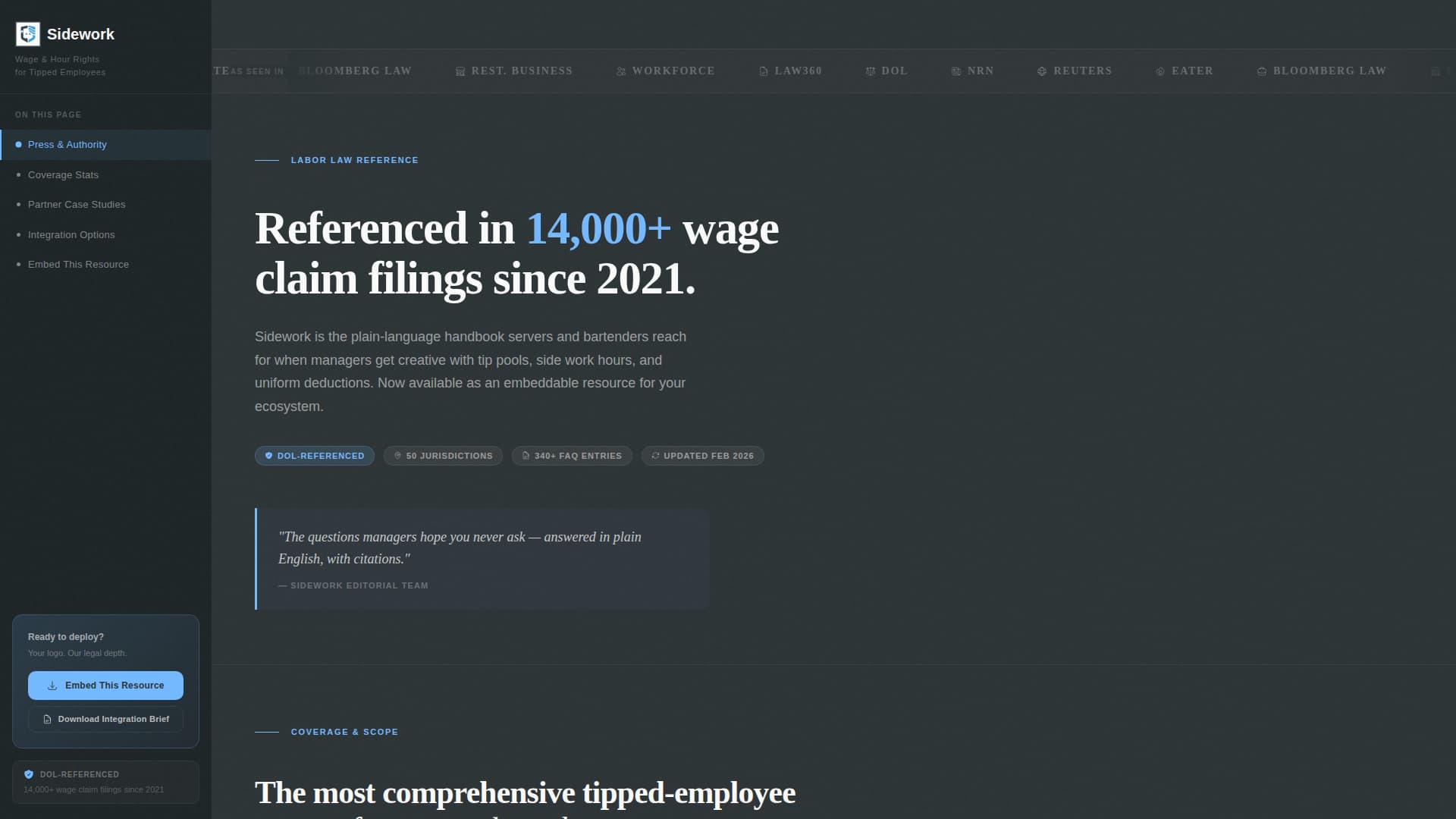Click Workforce logo icon in ticker
The image size is (1456, 819).
click(x=621, y=71)
